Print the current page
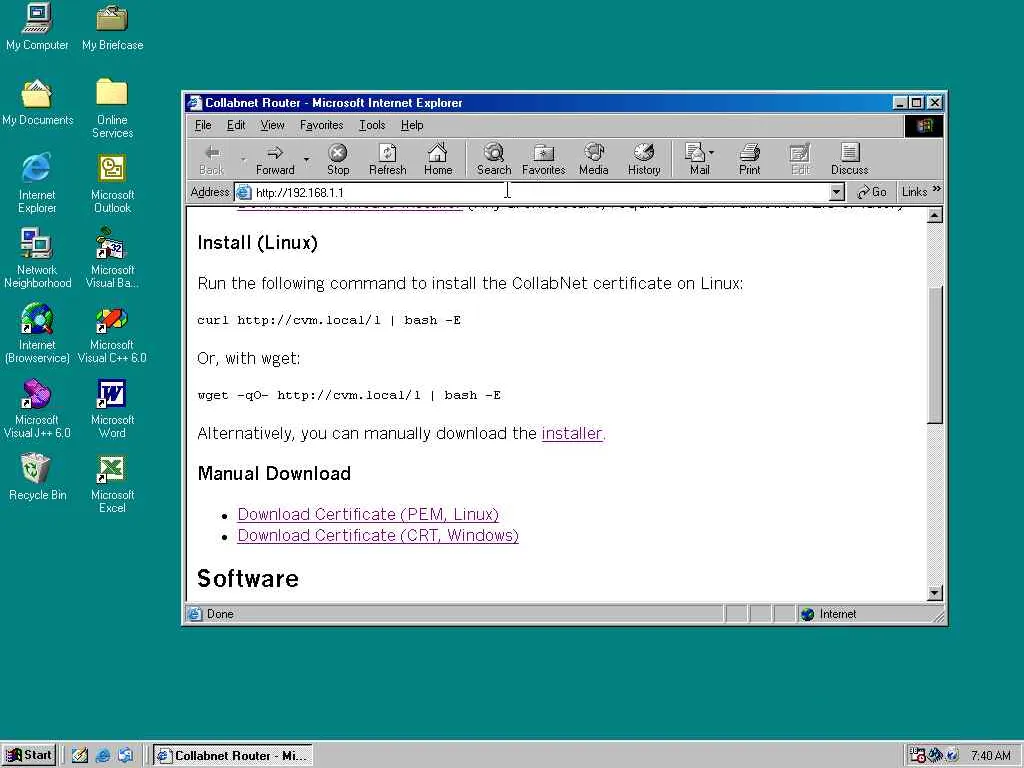Viewport: 1024px width, 768px height. click(749, 160)
